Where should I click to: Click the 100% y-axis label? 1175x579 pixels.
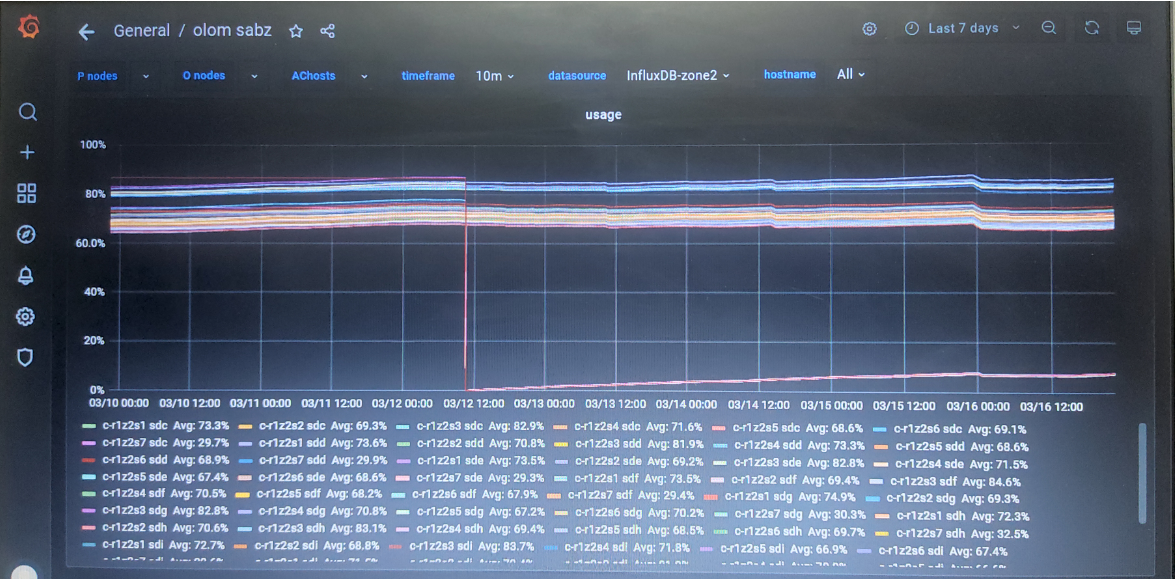pos(94,144)
